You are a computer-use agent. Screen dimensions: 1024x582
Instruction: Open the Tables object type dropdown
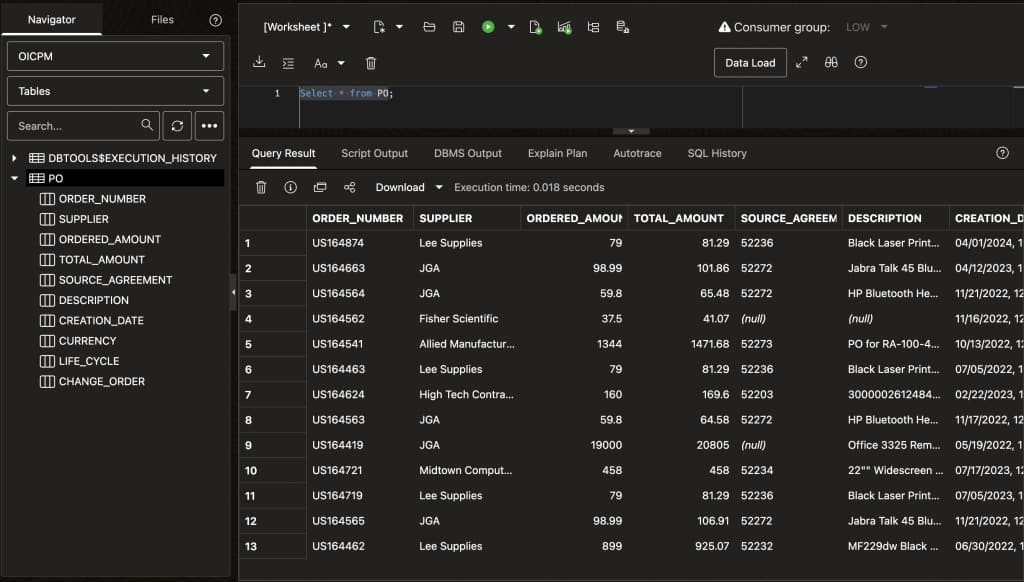point(115,91)
